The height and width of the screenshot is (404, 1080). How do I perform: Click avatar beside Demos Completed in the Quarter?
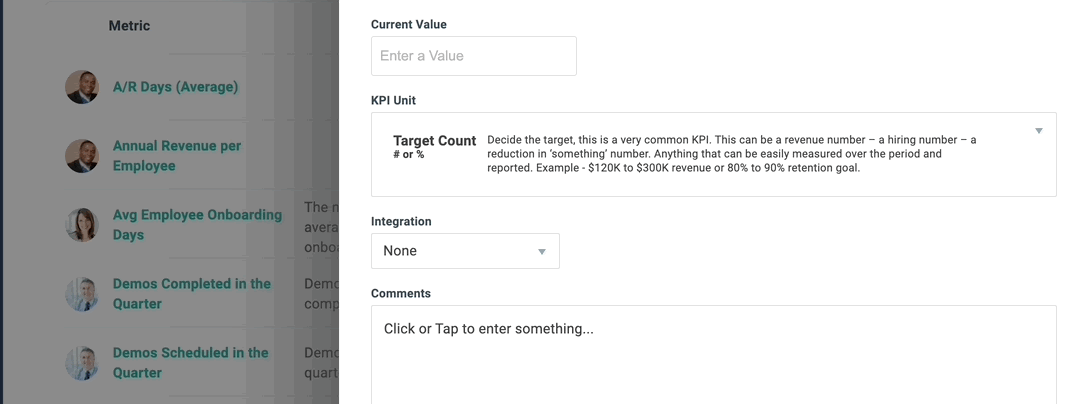coord(82,294)
